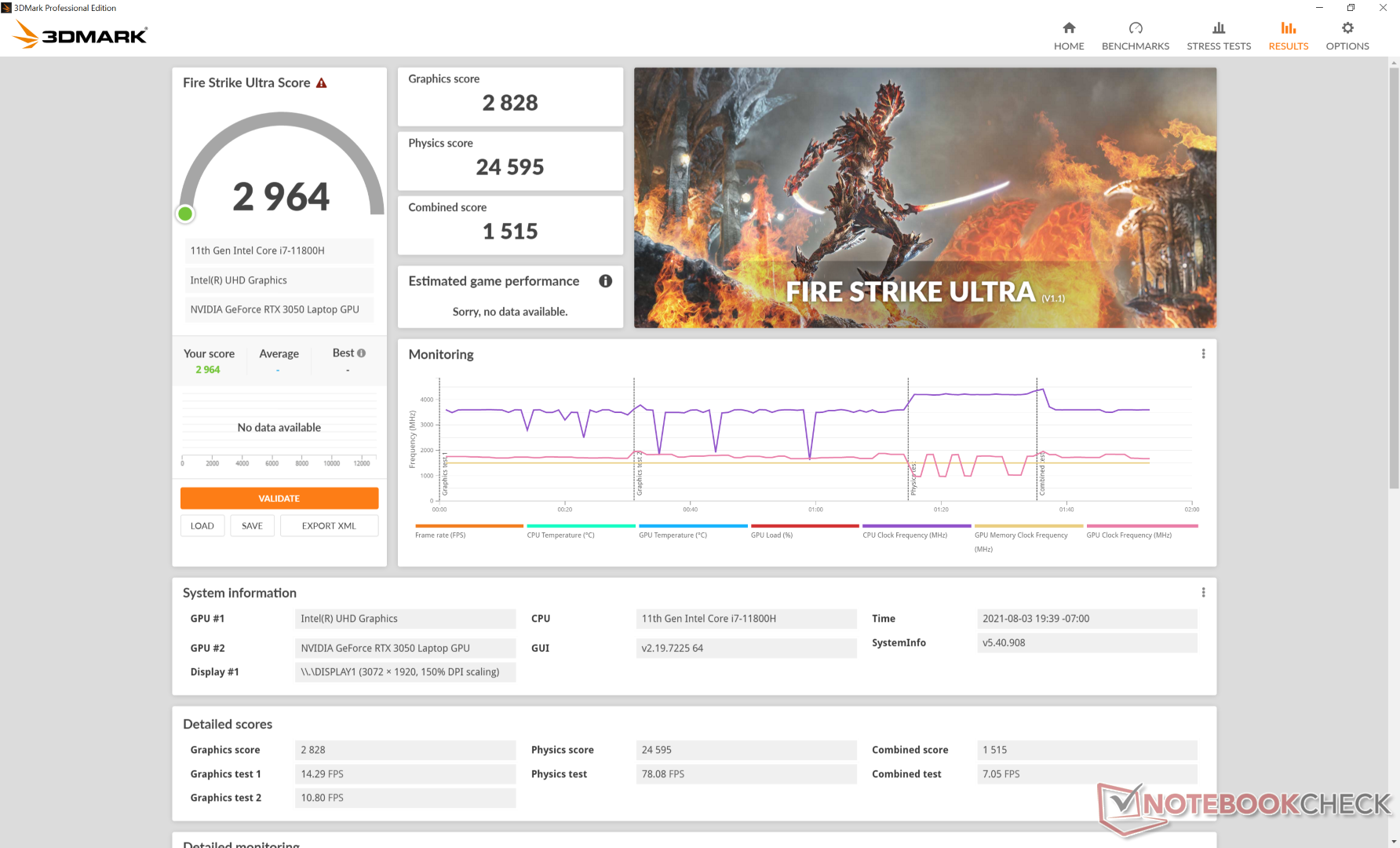Open the Stress Tests tab
Viewport: 1400px width, 848px height.
pos(1219,36)
